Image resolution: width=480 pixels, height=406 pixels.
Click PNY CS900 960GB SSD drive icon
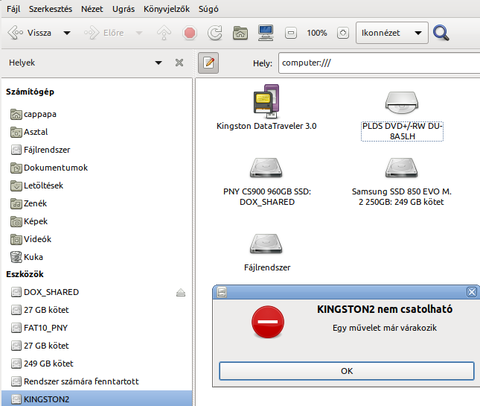(x=266, y=168)
